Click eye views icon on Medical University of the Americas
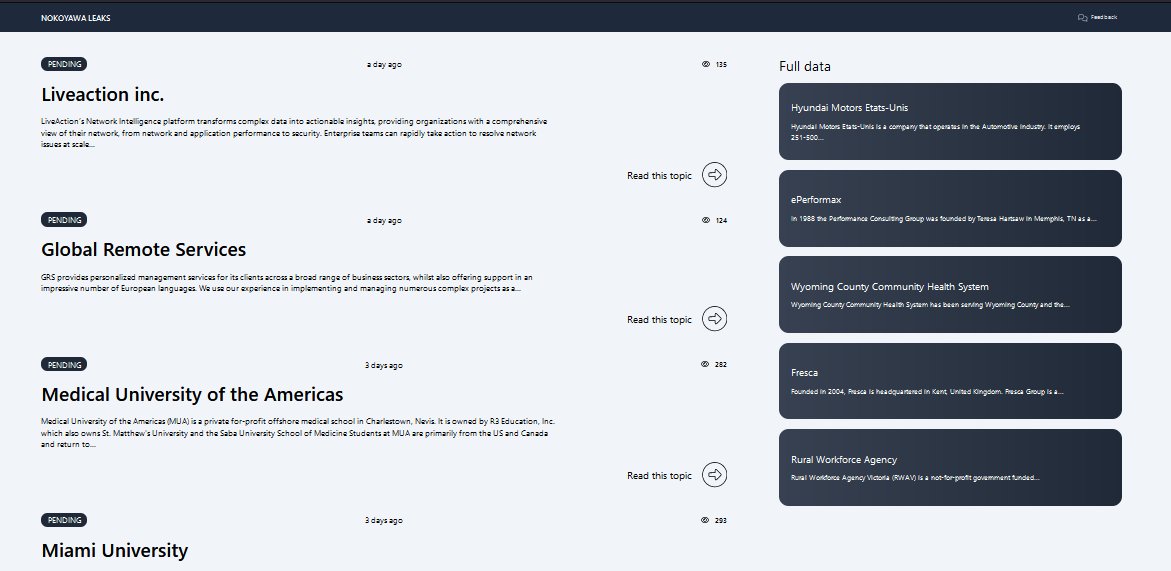This screenshot has width=1171, height=571. [x=705, y=364]
